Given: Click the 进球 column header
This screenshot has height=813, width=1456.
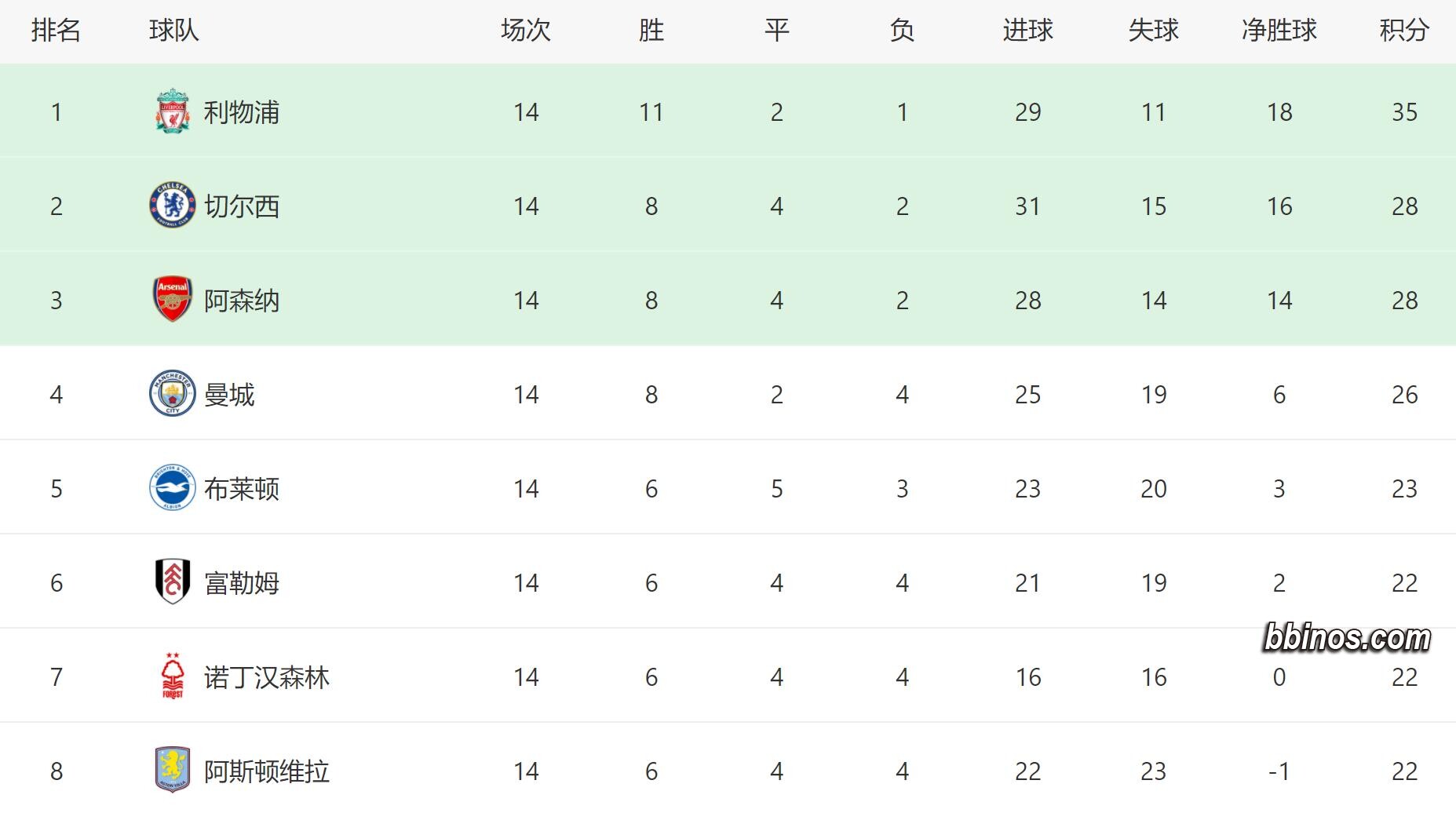Looking at the screenshot, I should tap(1027, 31).
